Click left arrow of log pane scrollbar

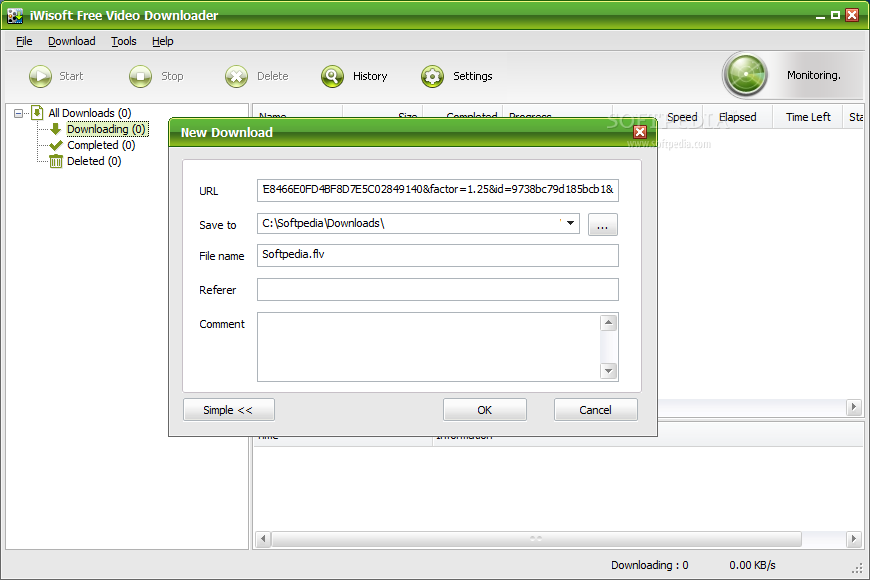(263, 538)
